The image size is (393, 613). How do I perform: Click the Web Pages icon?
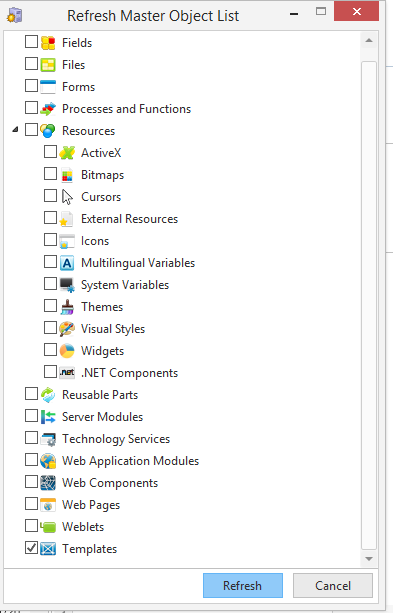(x=48, y=505)
